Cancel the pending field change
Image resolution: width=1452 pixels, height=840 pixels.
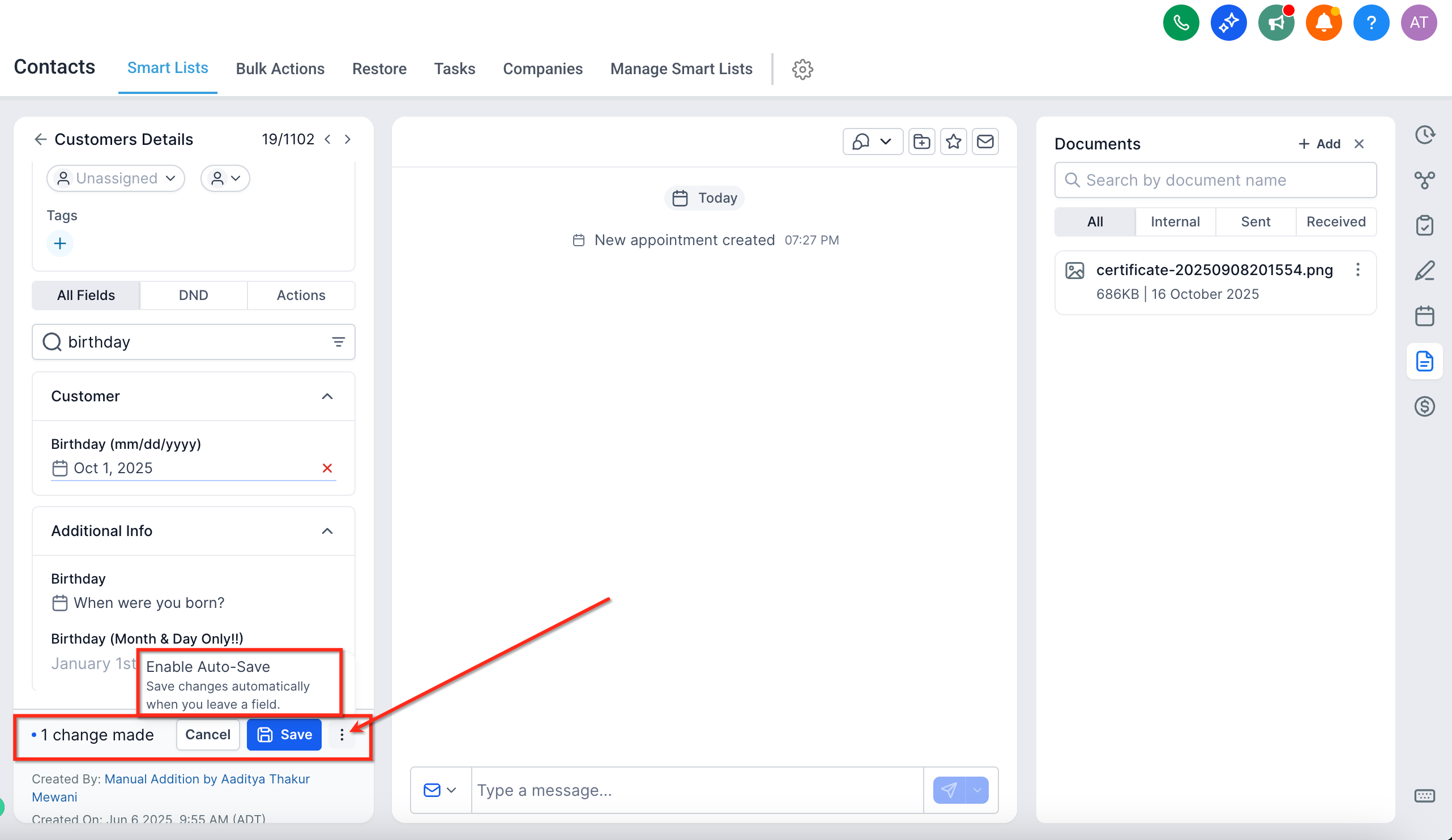(x=207, y=734)
